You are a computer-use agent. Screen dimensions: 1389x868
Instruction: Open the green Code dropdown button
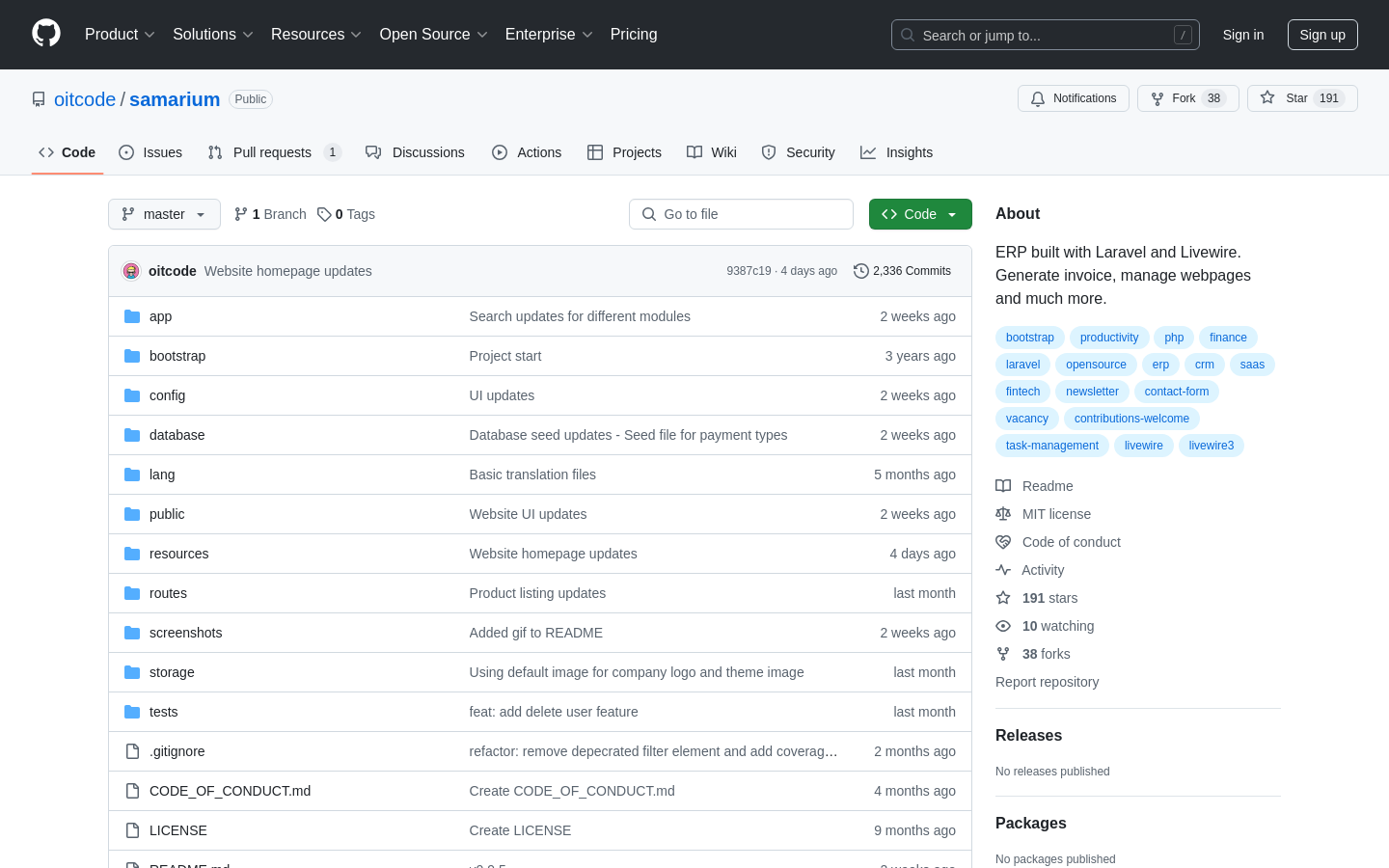[920, 214]
